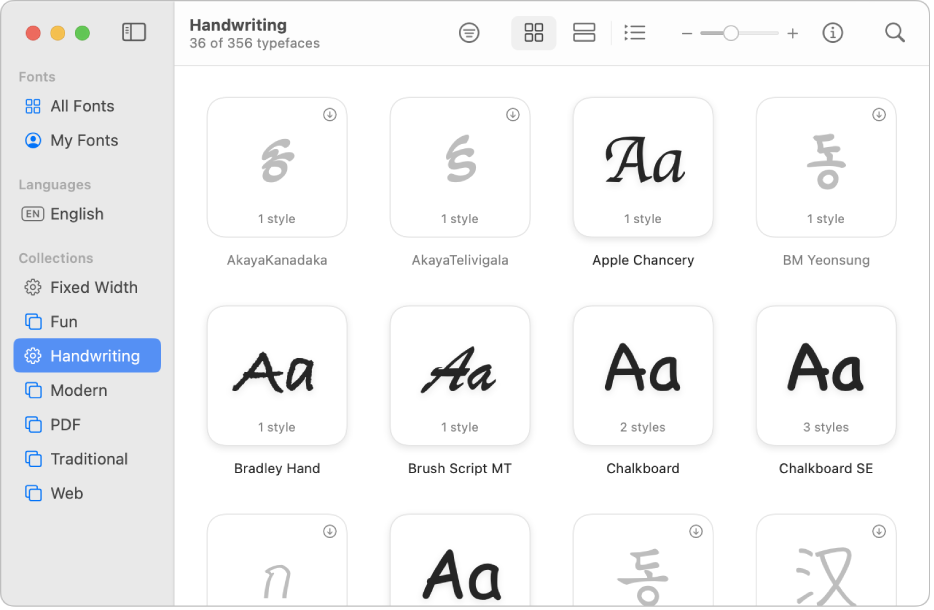Select the AkayaKanadaka font card
Image resolution: width=934 pixels, height=610 pixels.
277,167
